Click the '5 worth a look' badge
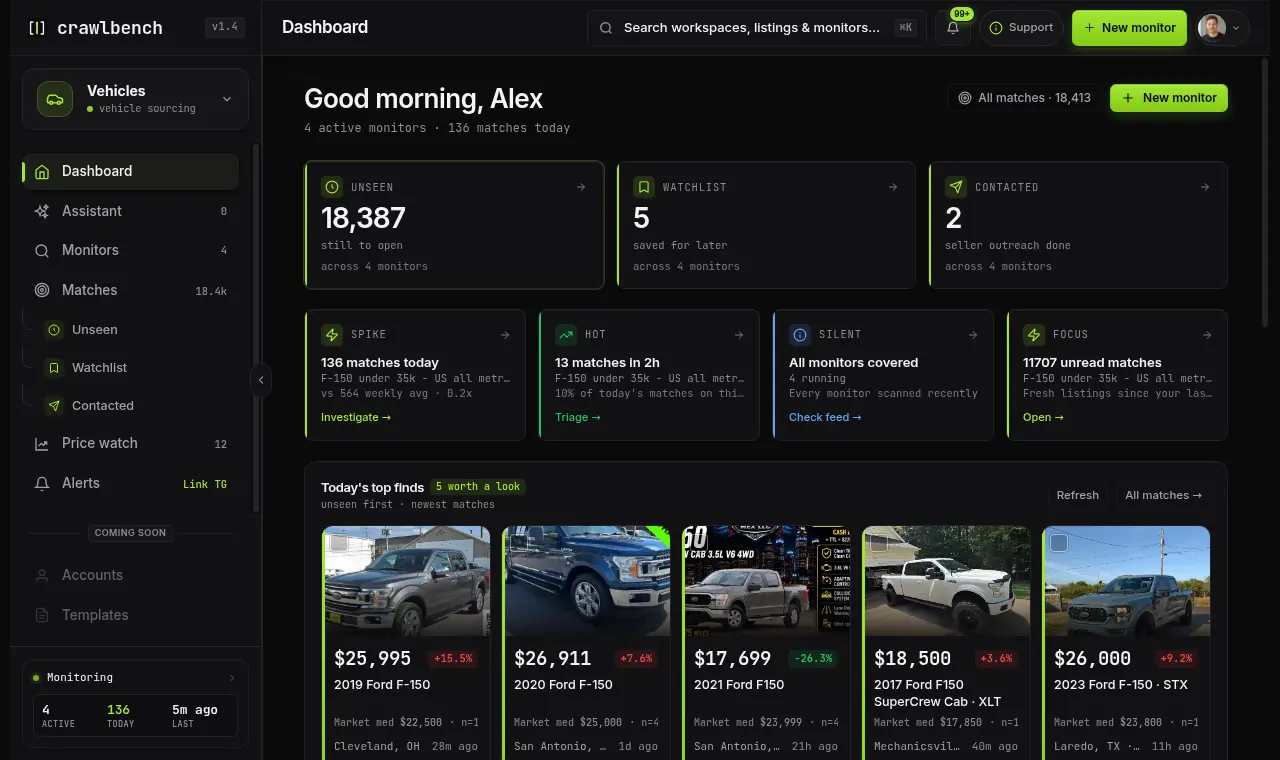This screenshot has height=760, width=1280. click(479, 487)
